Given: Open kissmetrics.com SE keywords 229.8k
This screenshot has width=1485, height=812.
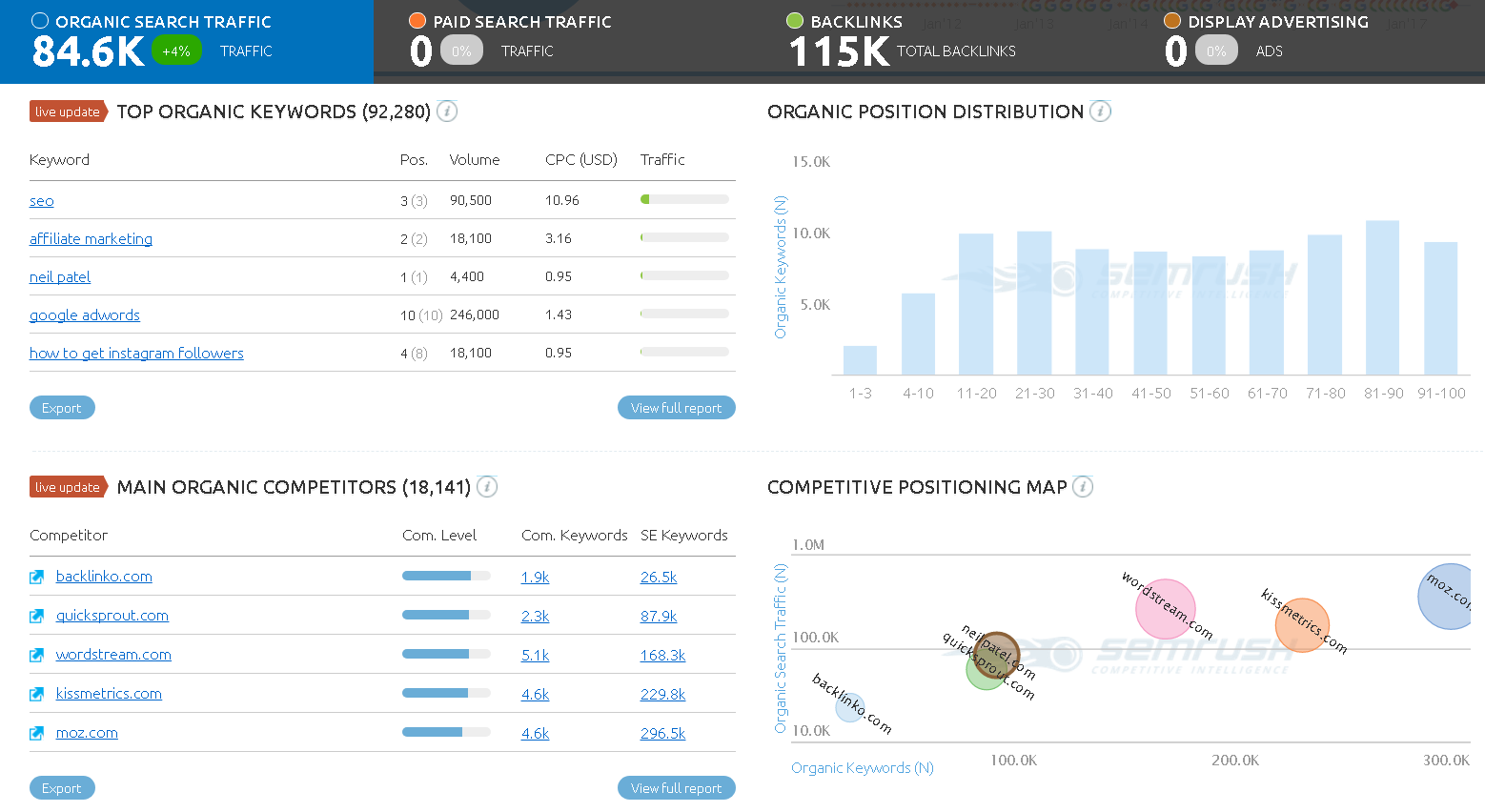Looking at the screenshot, I should pos(662,695).
